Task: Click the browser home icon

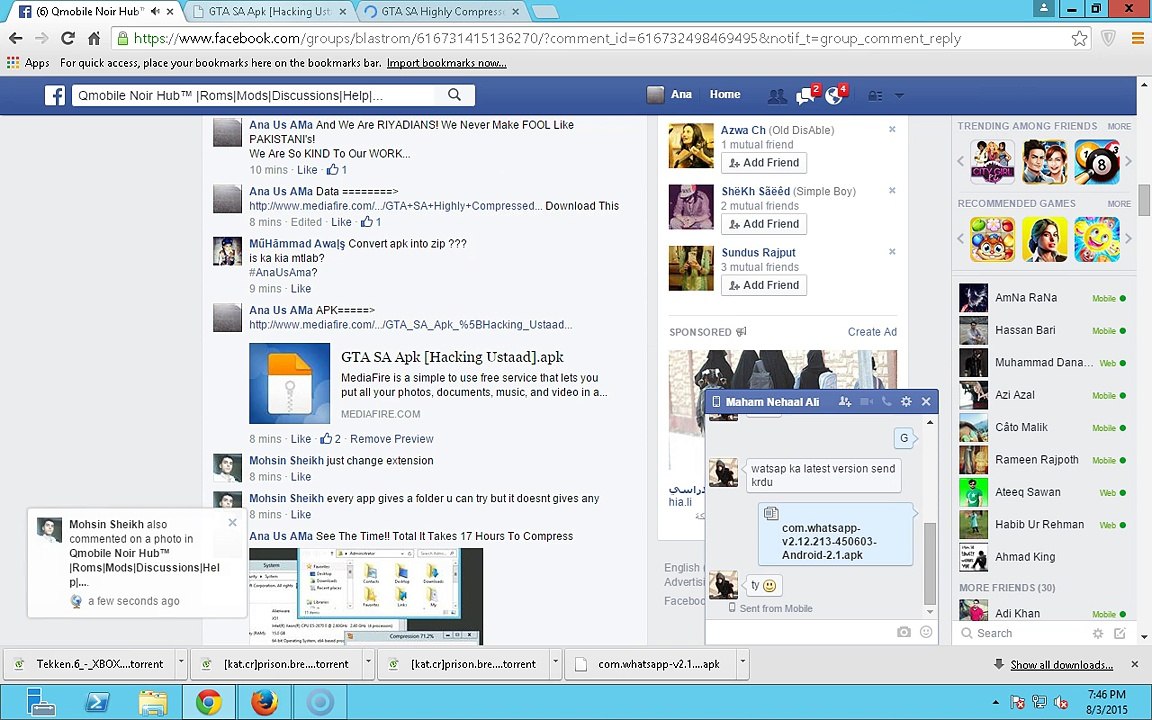Action: [x=94, y=38]
